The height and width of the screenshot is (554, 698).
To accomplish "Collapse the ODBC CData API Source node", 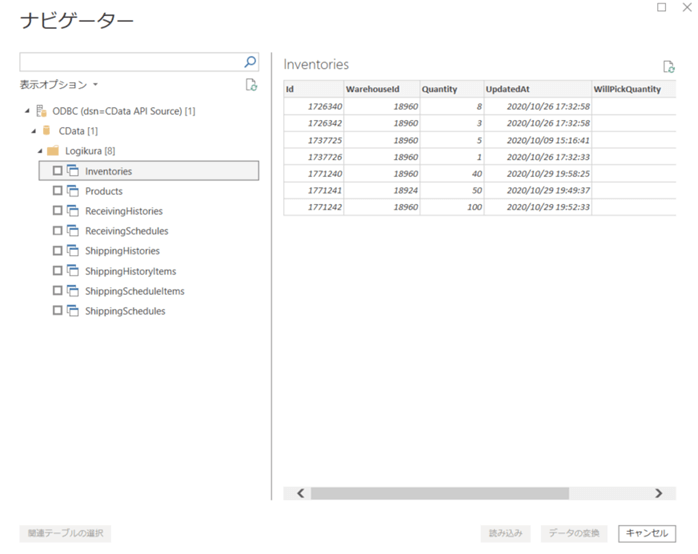I will pyautogui.click(x=27, y=111).
